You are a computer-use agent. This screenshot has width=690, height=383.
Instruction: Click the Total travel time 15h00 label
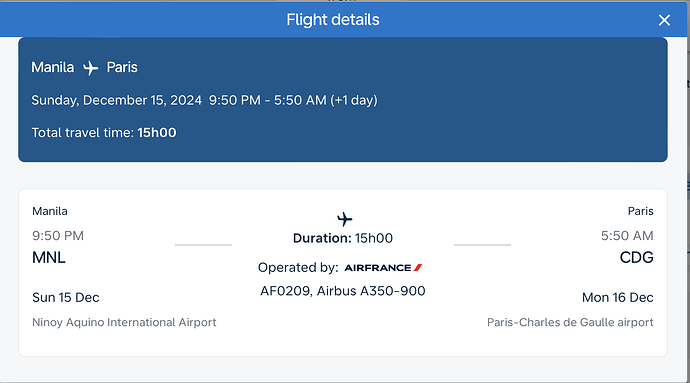(104, 133)
